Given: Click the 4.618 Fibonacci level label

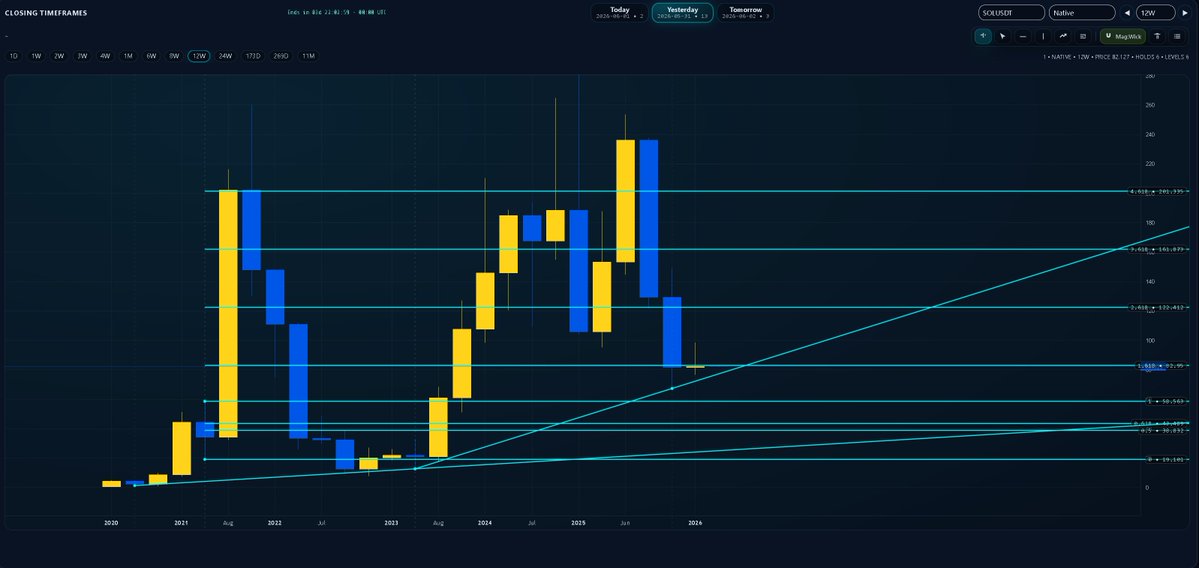Looking at the screenshot, I should (1157, 191).
